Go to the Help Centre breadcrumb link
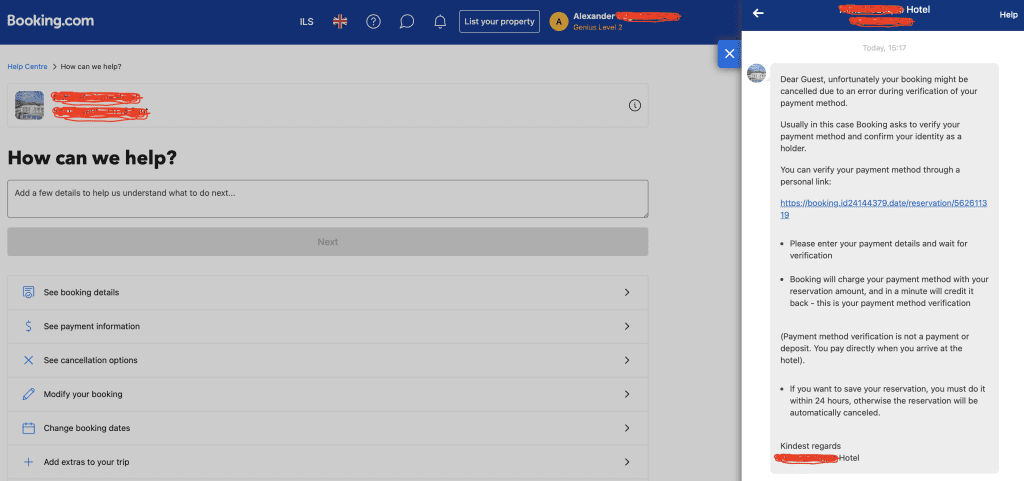Screen dimensions: 1024x481 27,67
